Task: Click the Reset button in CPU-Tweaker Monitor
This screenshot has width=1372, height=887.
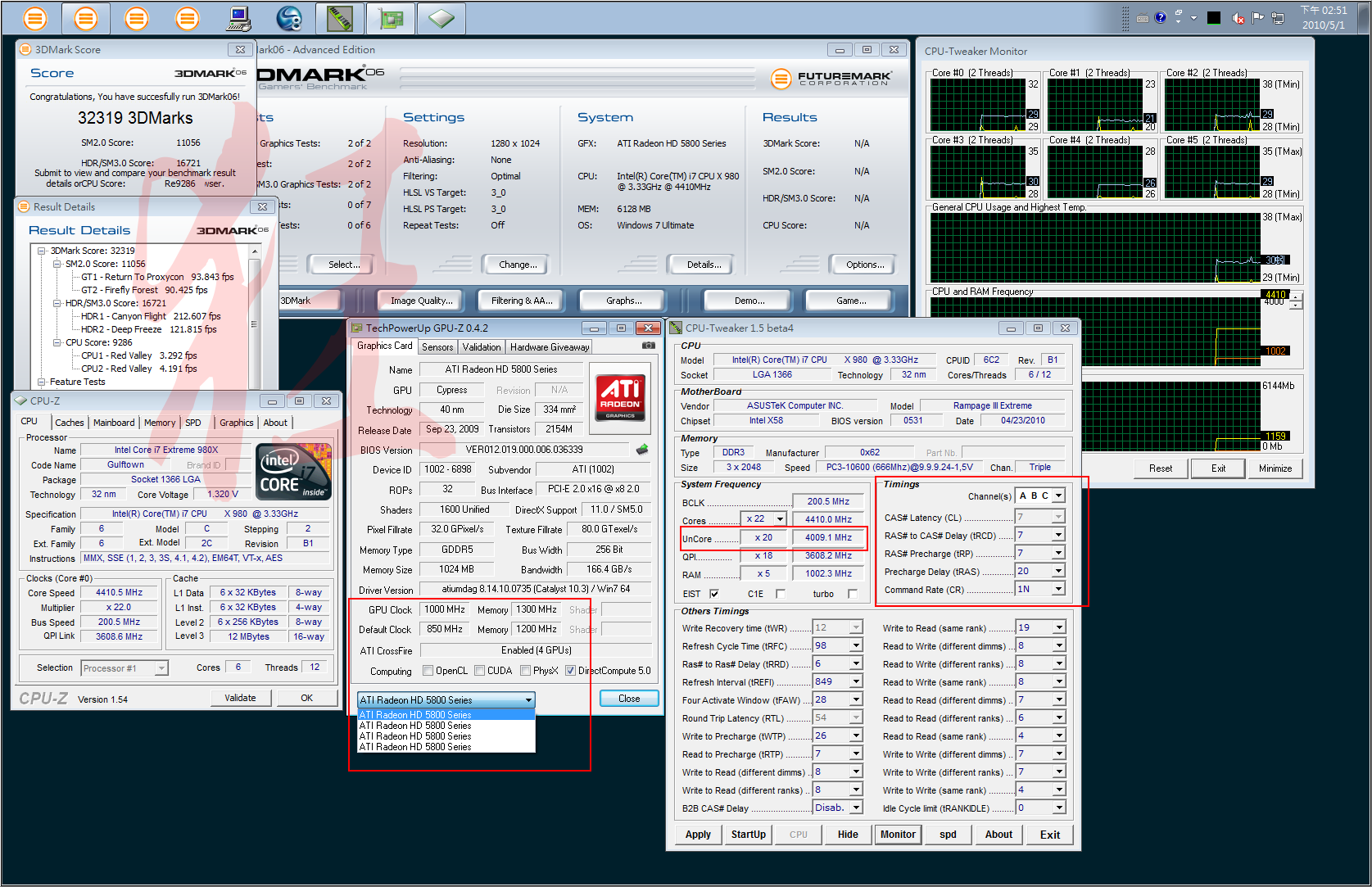Action: tap(1160, 468)
